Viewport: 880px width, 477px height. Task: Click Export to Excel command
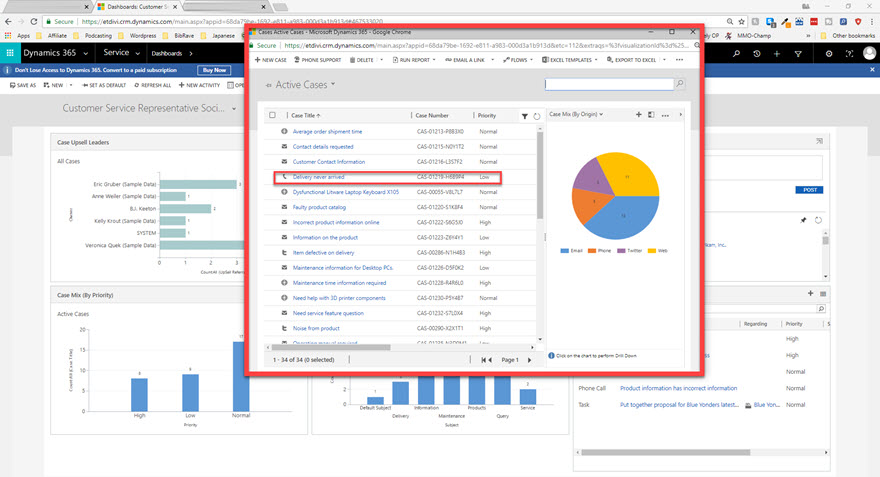point(631,60)
